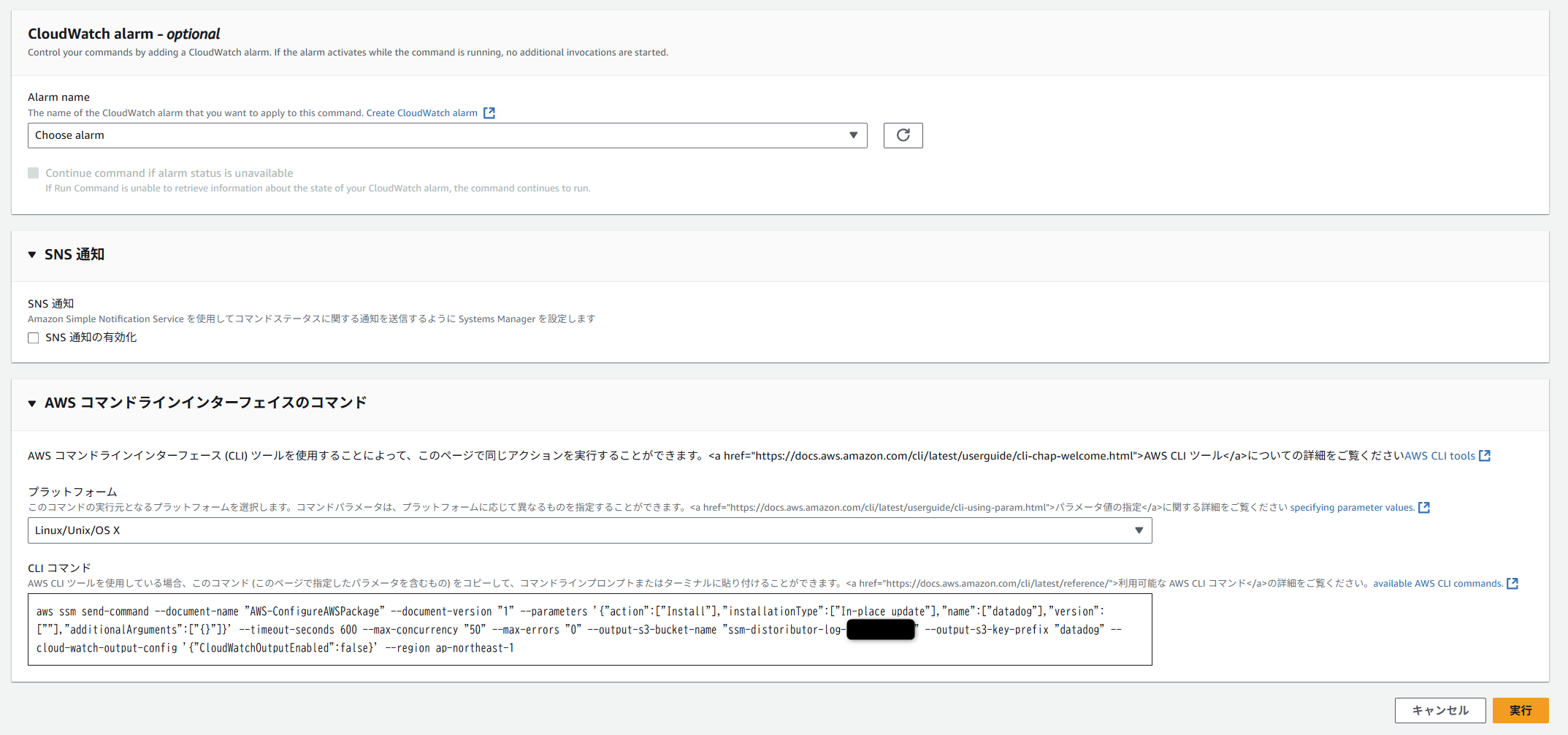Open the Linux/Unix/OS X platform dropdown
The height and width of the screenshot is (735, 1568).
click(589, 530)
